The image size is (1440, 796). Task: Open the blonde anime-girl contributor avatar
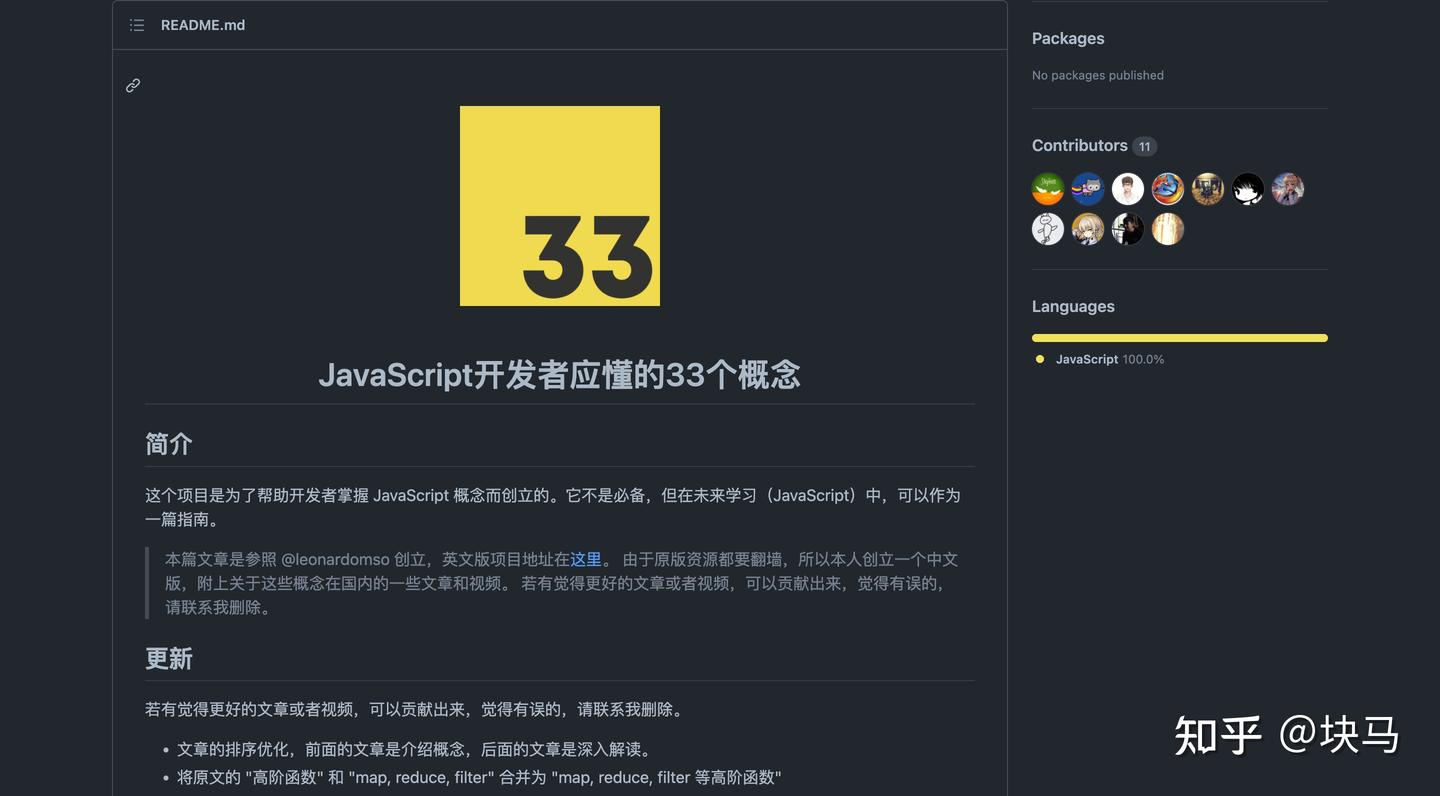click(1087, 228)
